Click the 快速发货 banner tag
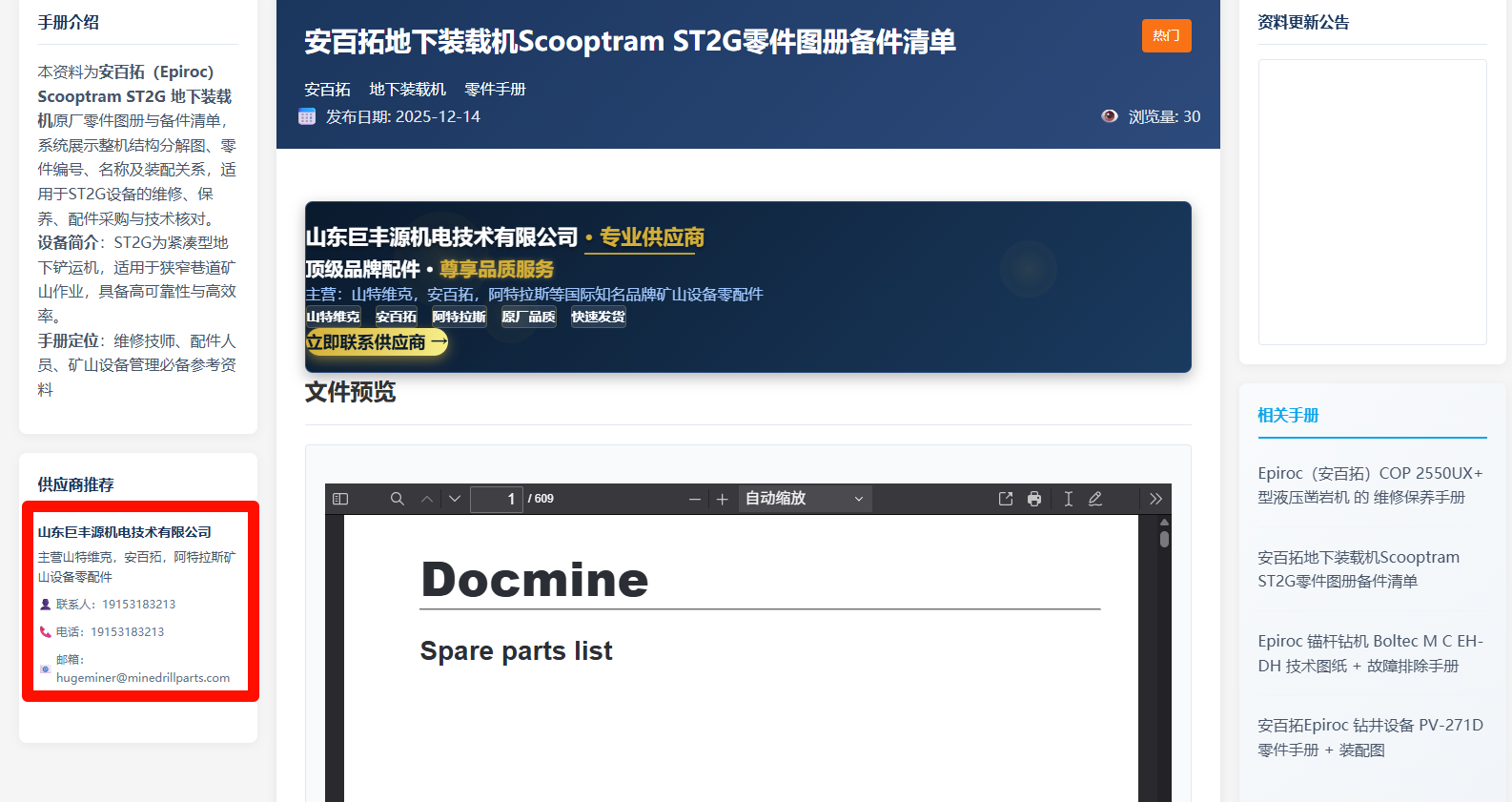The height and width of the screenshot is (802, 1512). point(598,317)
